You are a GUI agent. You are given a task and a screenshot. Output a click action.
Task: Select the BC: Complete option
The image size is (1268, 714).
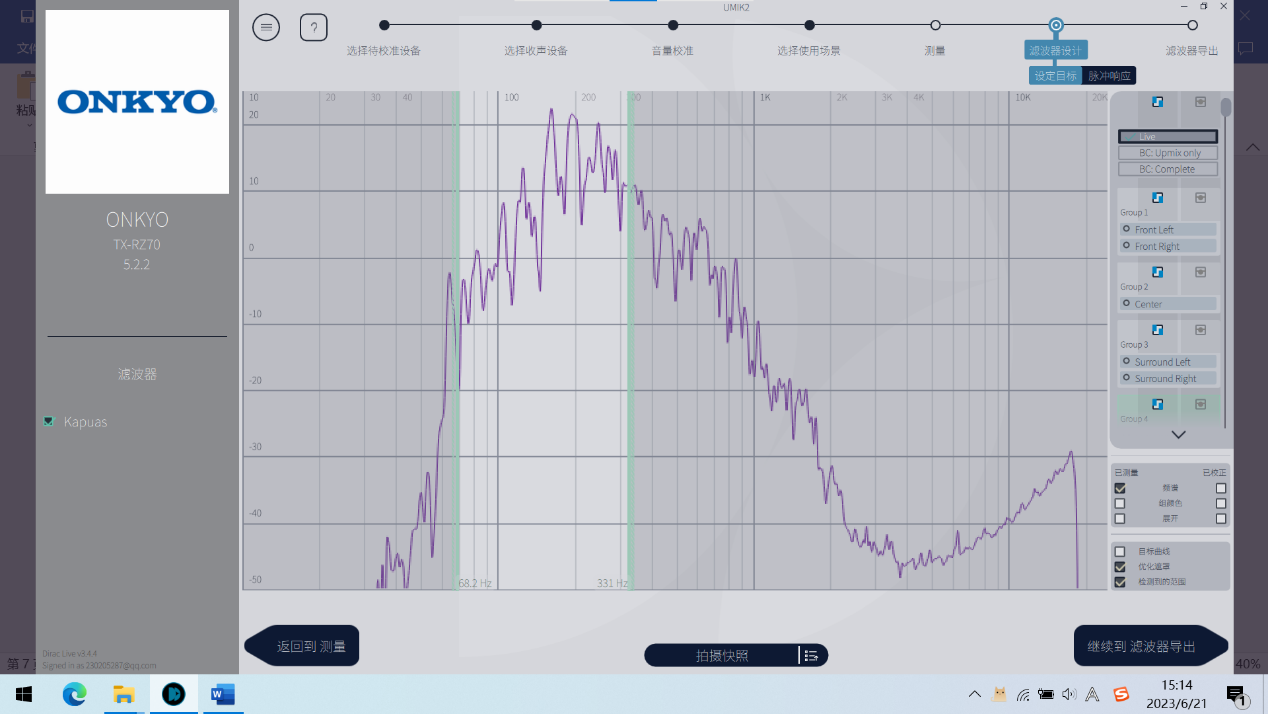tap(1167, 169)
